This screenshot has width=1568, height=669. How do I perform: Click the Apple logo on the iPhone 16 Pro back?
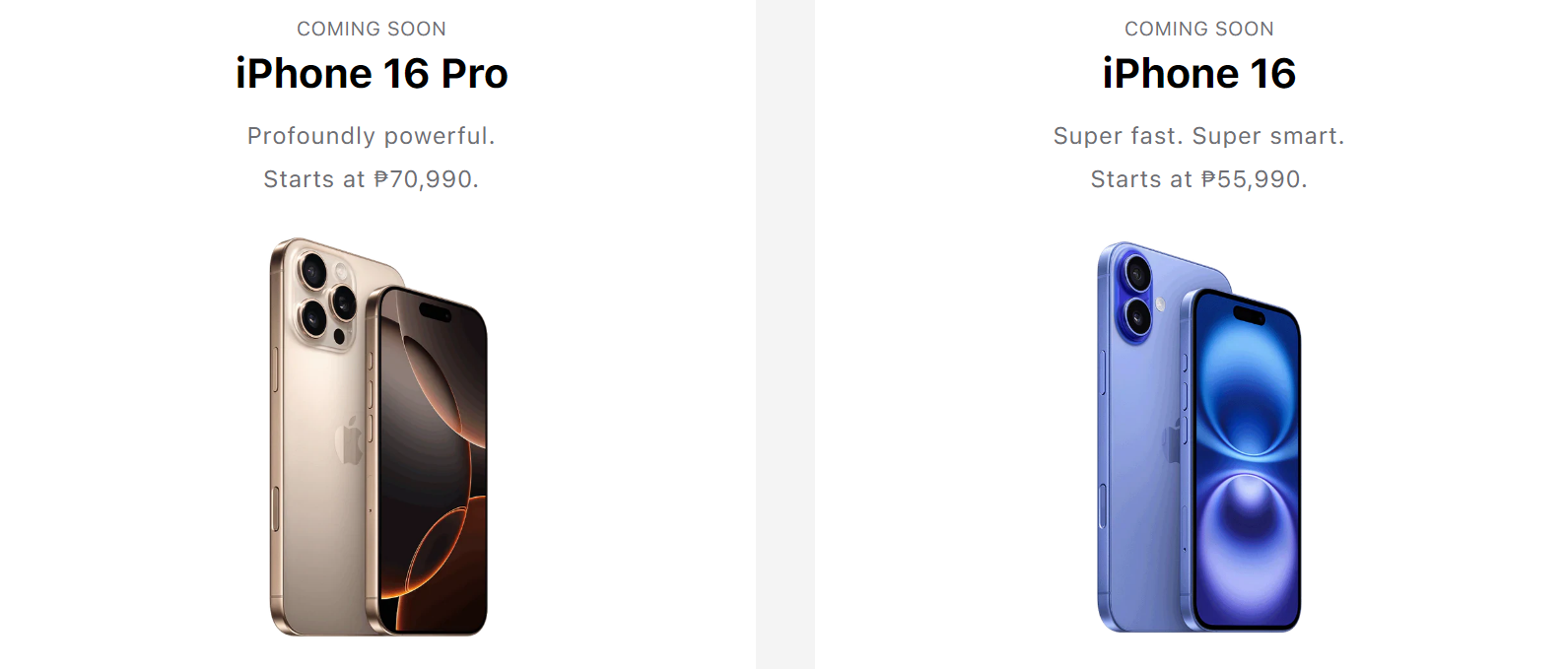[350, 439]
